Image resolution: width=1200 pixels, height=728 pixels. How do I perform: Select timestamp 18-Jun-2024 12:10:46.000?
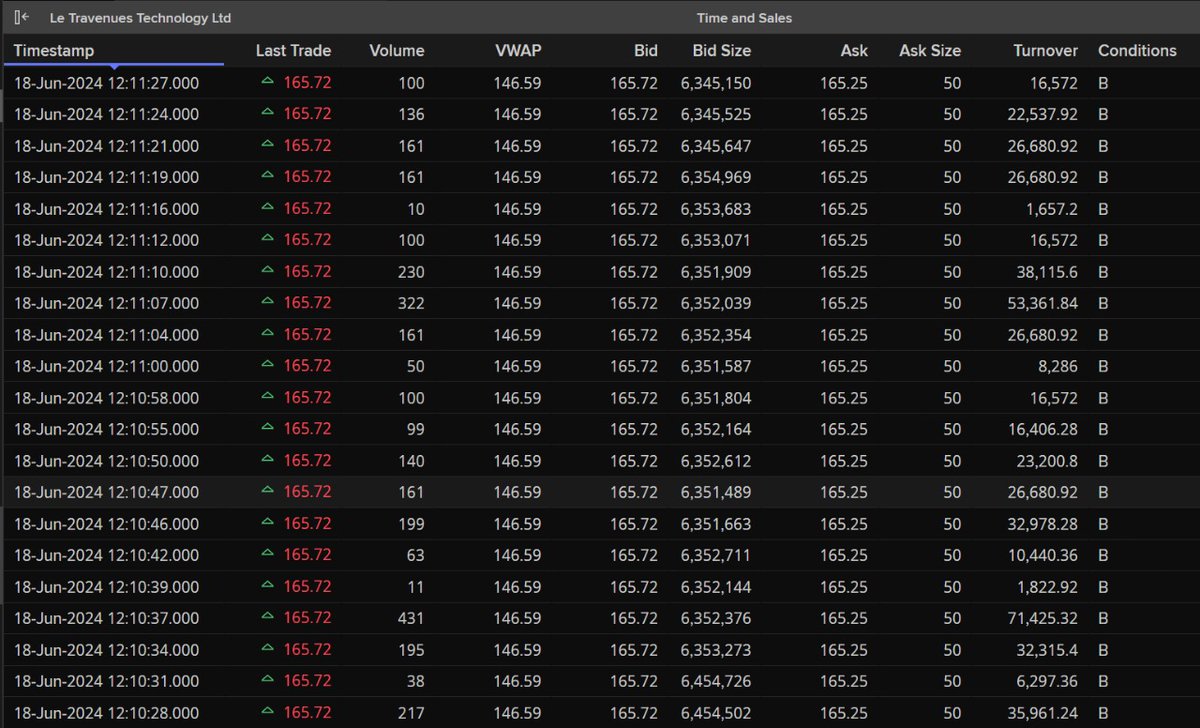pos(106,524)
